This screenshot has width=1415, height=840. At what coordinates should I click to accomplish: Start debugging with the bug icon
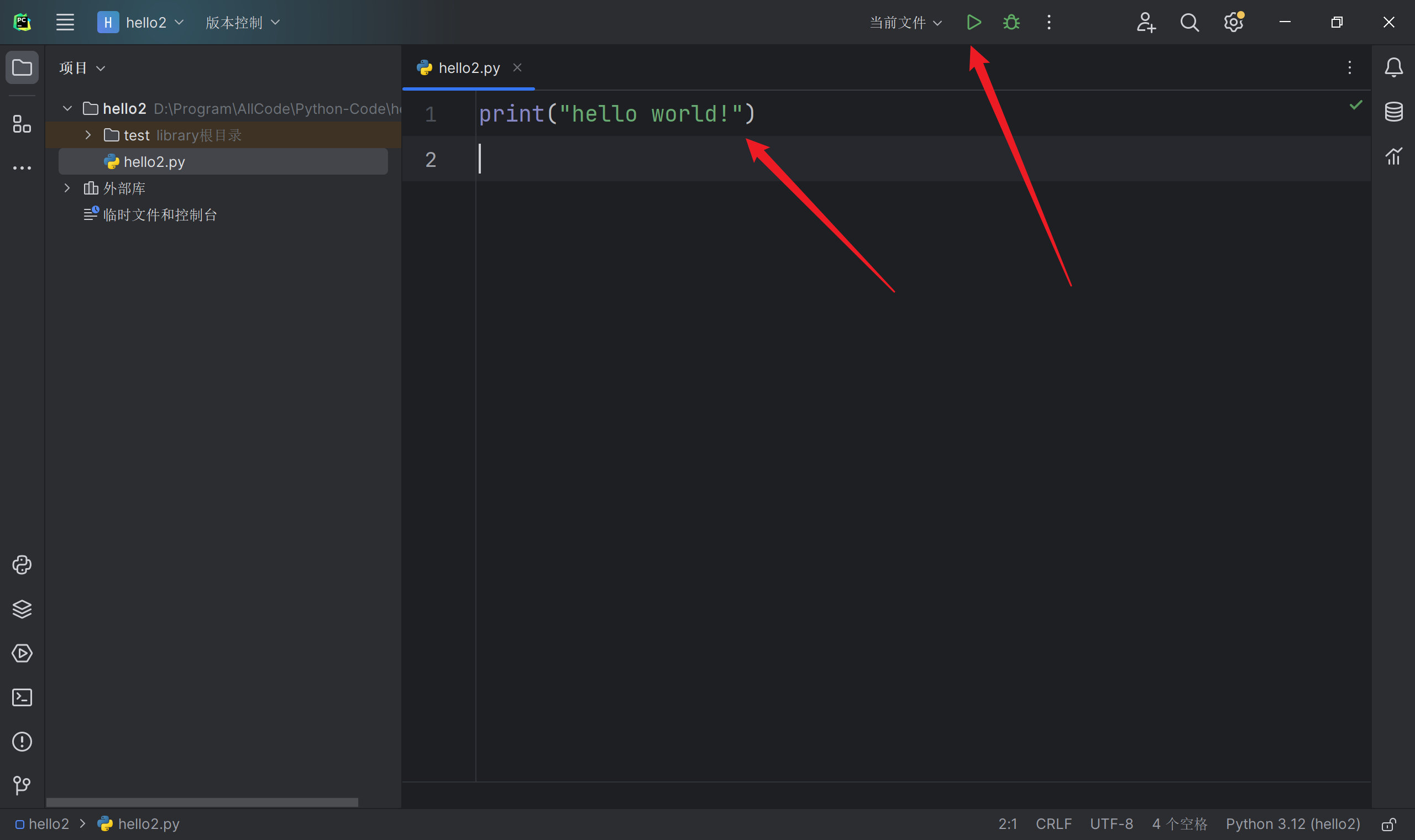tap(1011, 23)
